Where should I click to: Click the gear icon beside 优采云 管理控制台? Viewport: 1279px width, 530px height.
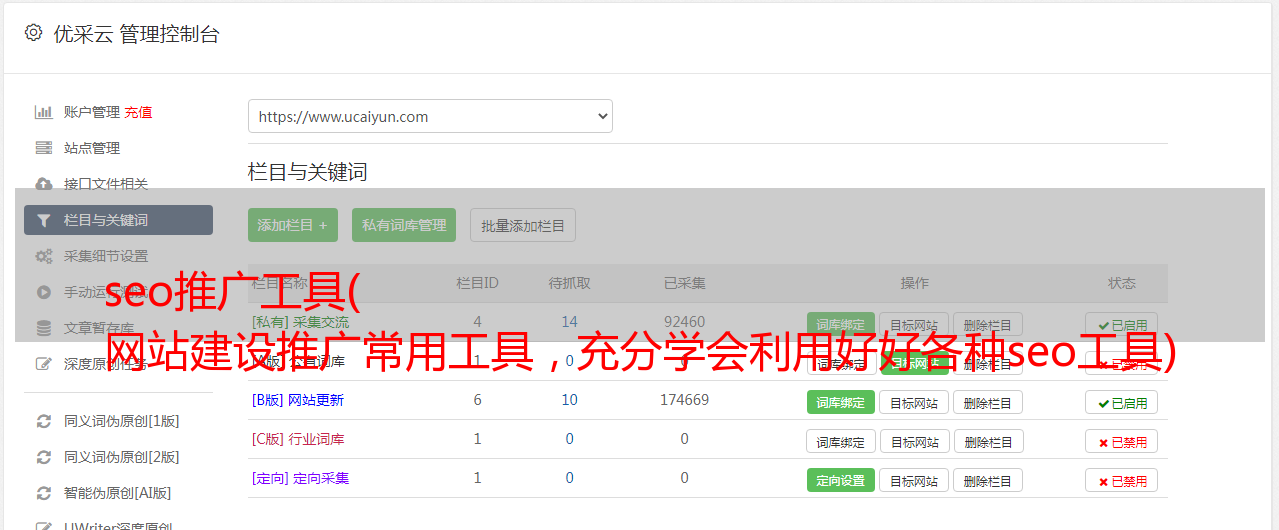pos(33,33)
